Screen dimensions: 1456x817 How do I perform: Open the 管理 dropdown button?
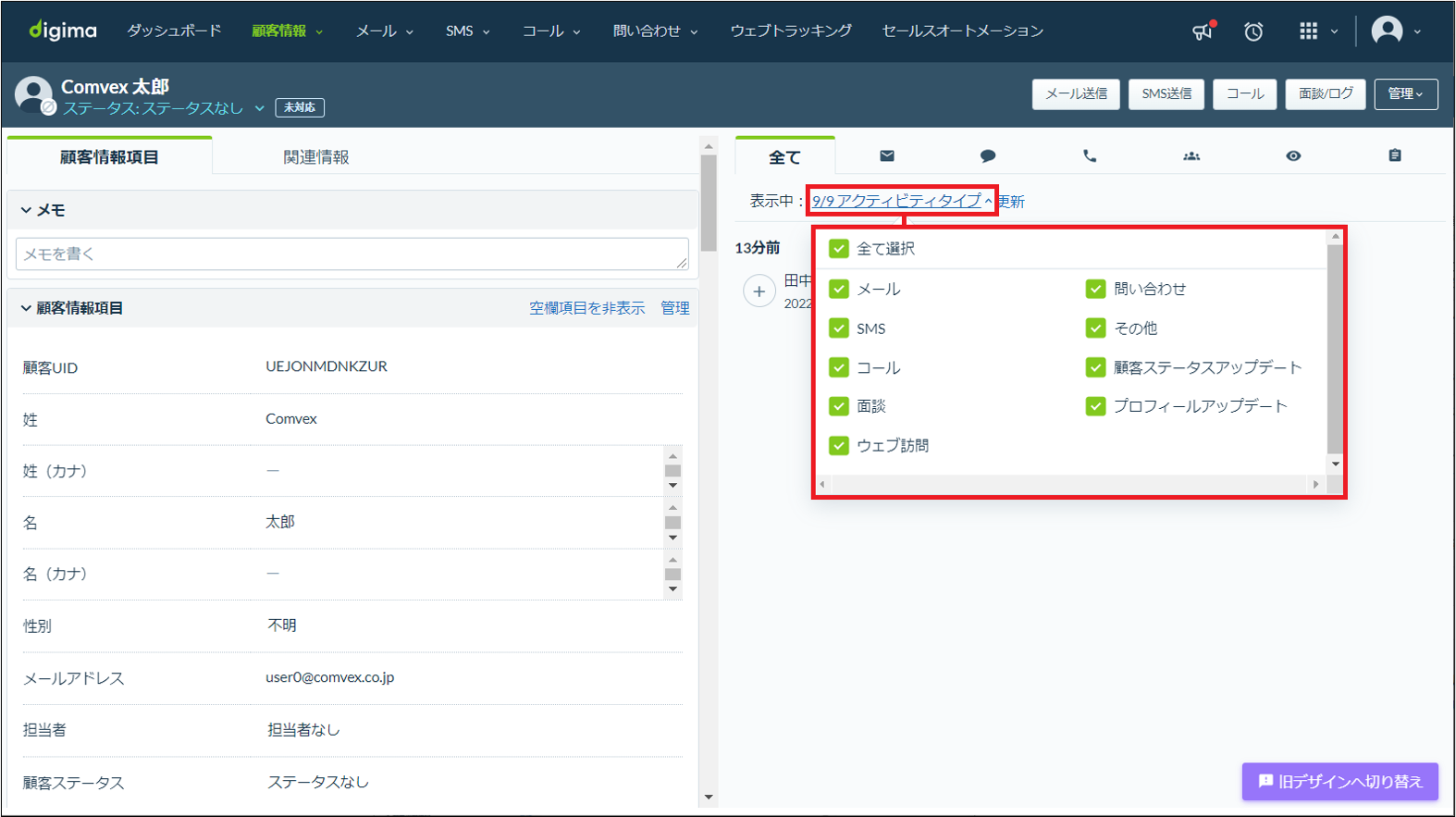[x=1405, y=93]
